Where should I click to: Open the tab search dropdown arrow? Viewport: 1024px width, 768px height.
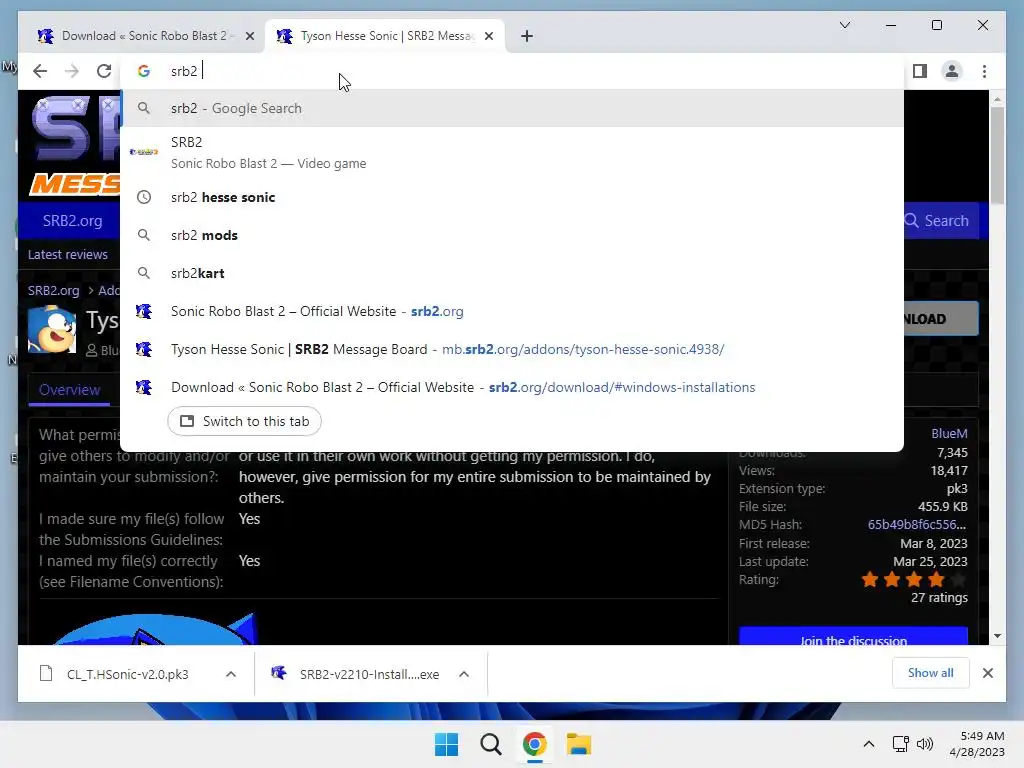(844, 25)
